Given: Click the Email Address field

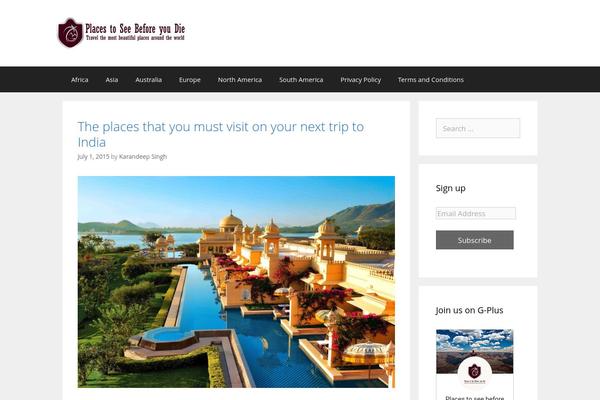Looking at the screenshot, I should pos(476,213).
